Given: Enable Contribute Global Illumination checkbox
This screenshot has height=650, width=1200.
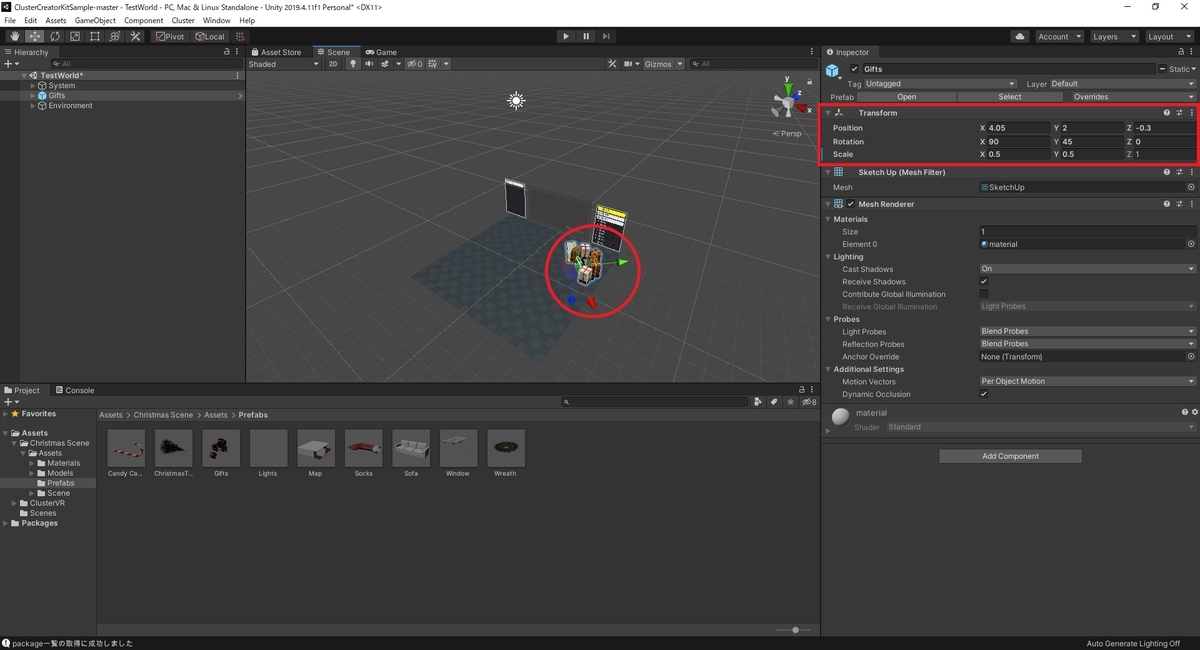Looking at the screenshot, I should pyautogui.click(x=984, y=294).
